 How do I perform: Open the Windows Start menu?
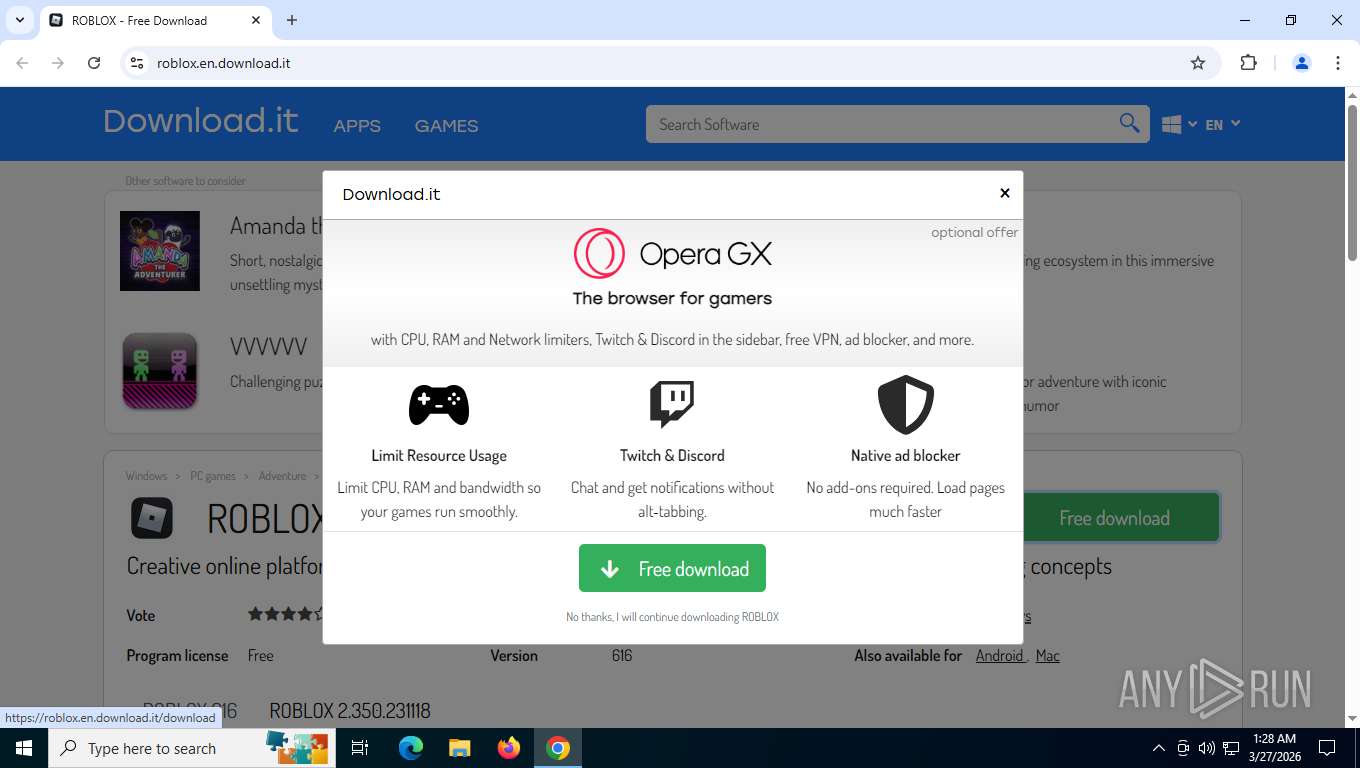pos(23,748)
